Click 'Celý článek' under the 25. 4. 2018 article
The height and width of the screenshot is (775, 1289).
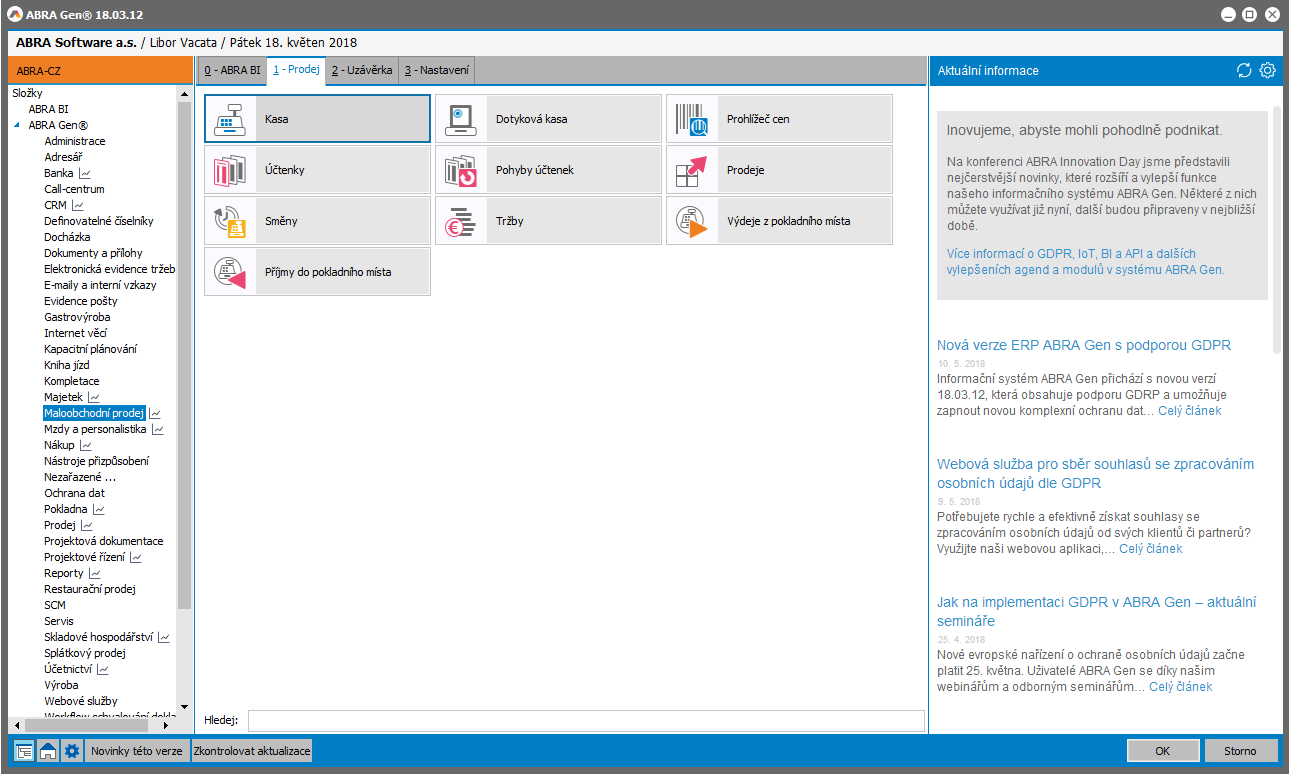1180,687
